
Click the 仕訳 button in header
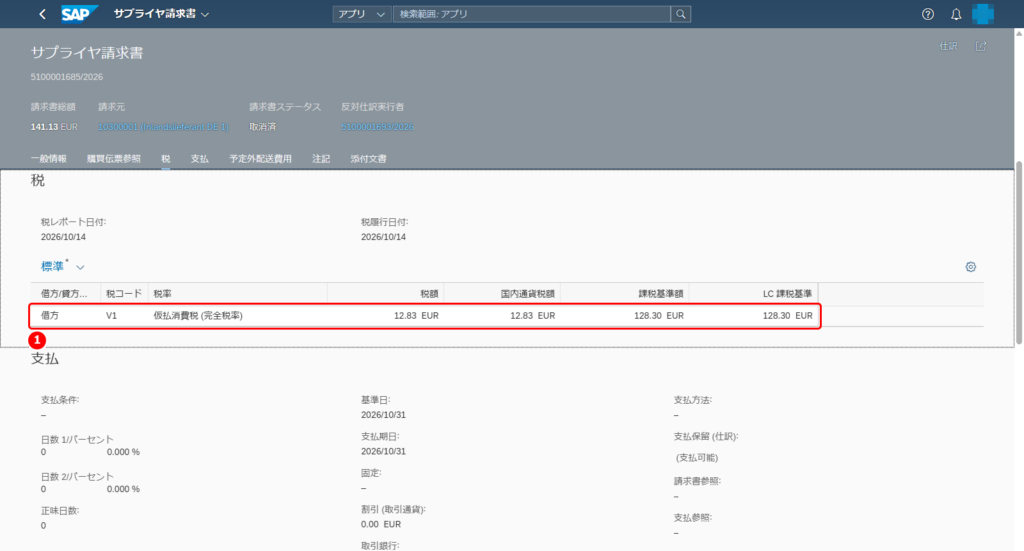(x=948, y=46)
